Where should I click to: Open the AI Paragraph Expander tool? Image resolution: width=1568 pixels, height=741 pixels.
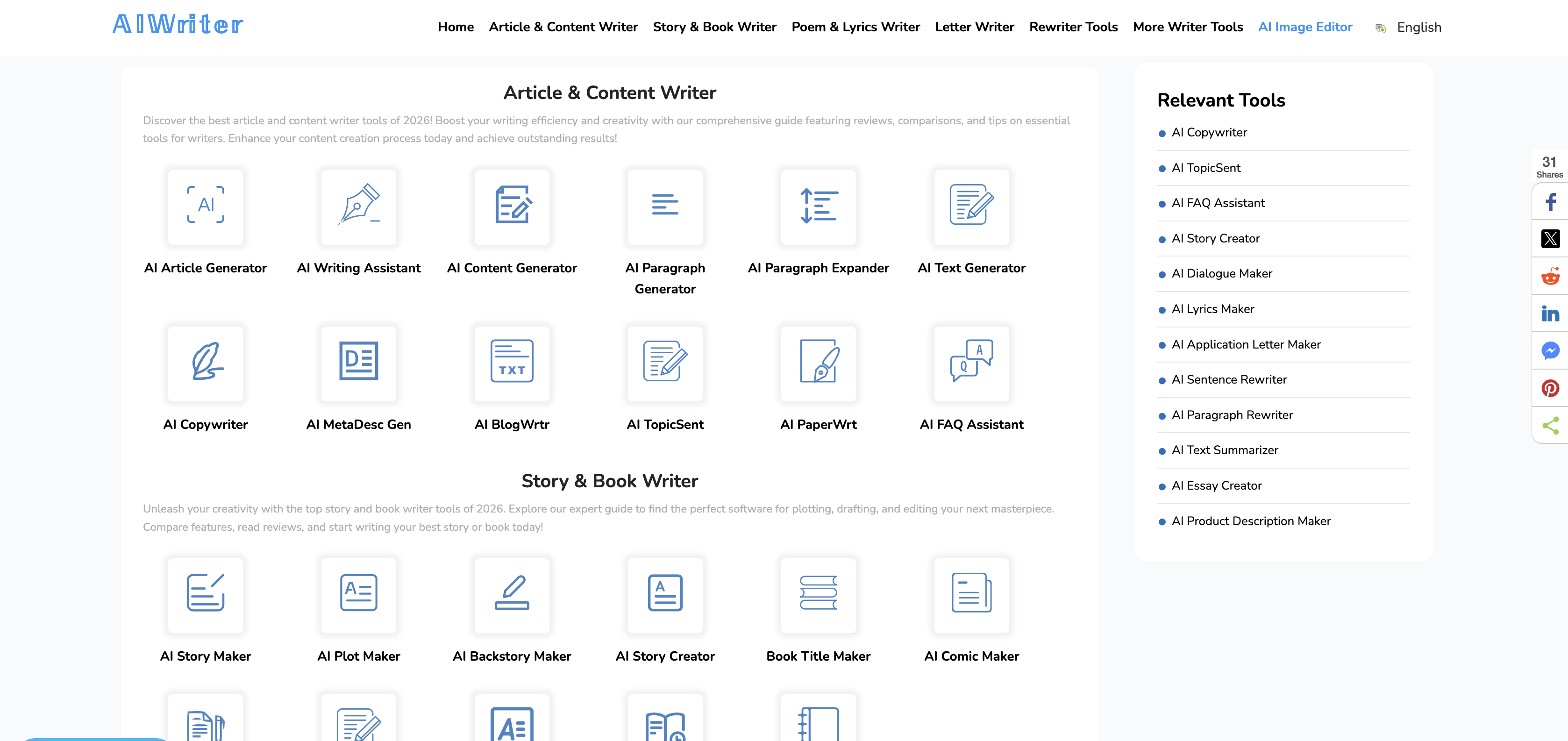[819, 207]
